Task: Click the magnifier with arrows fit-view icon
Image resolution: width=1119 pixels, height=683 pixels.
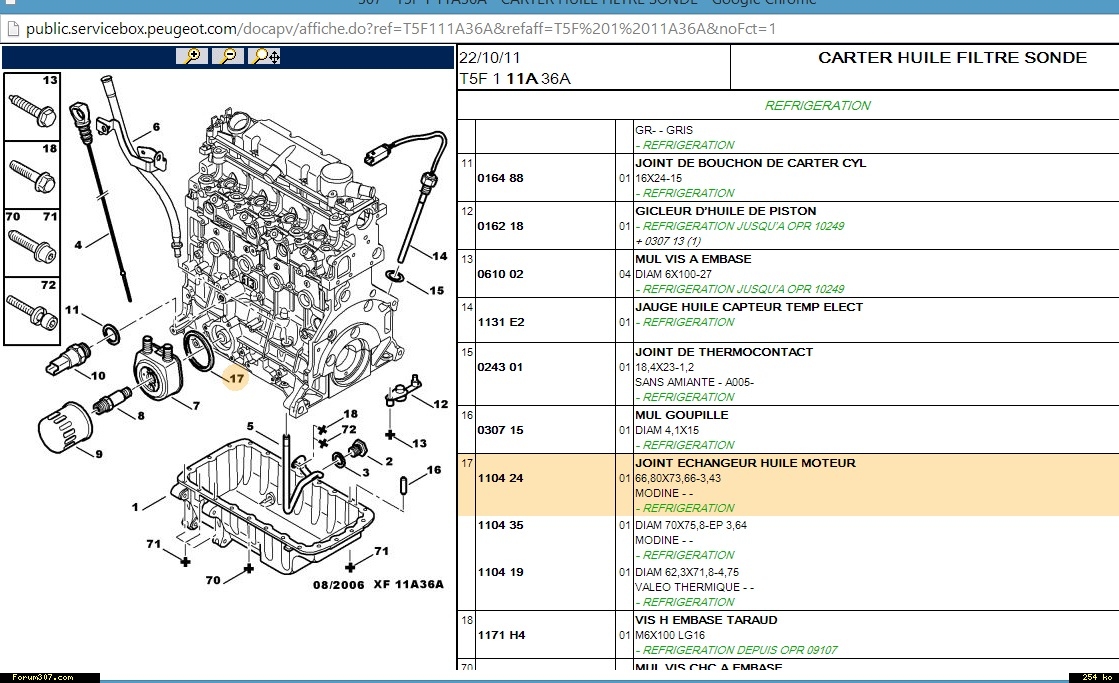Action: point(264,56)
